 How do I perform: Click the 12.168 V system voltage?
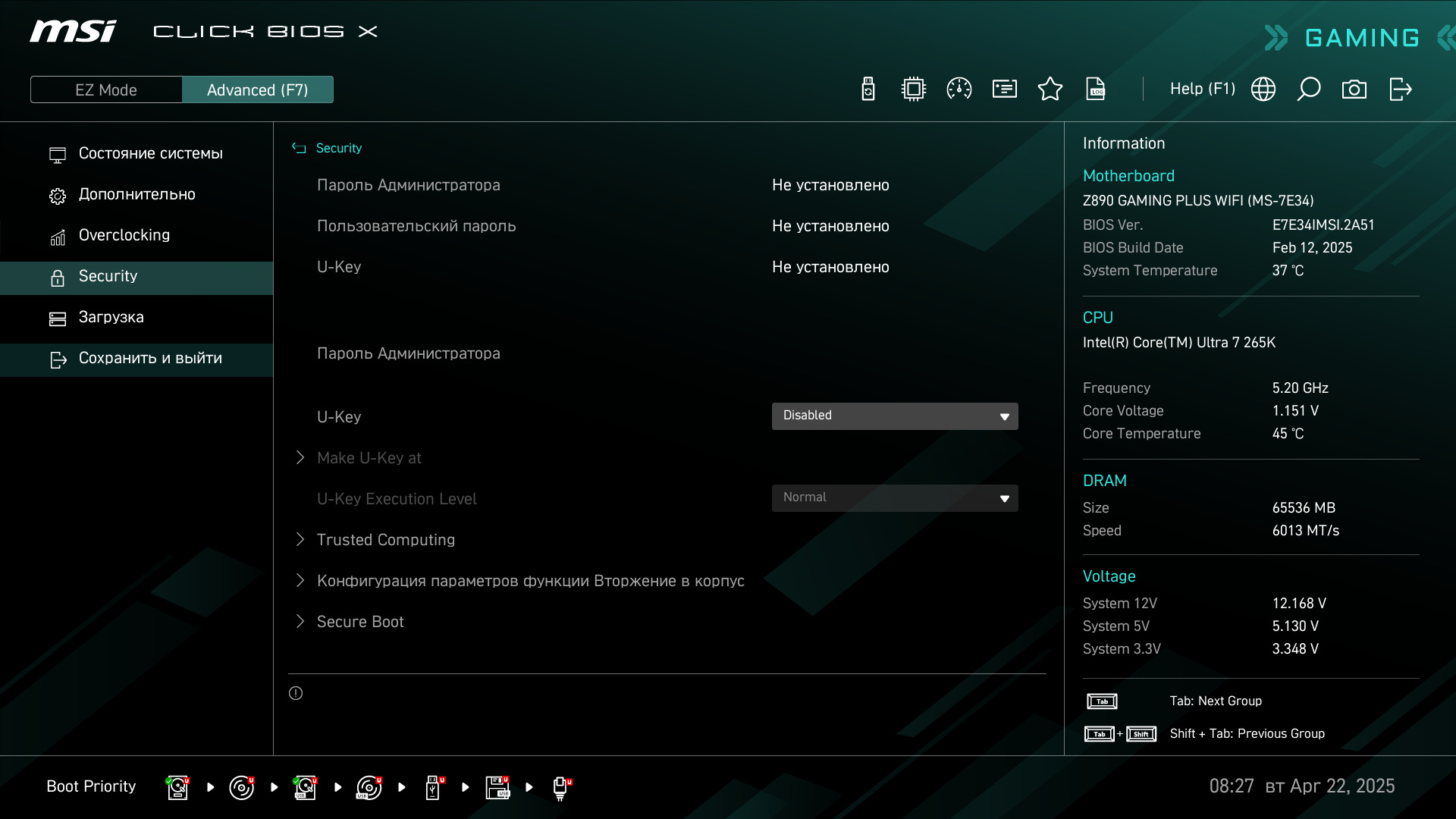pyautogui.click(x=1299, y=604)
